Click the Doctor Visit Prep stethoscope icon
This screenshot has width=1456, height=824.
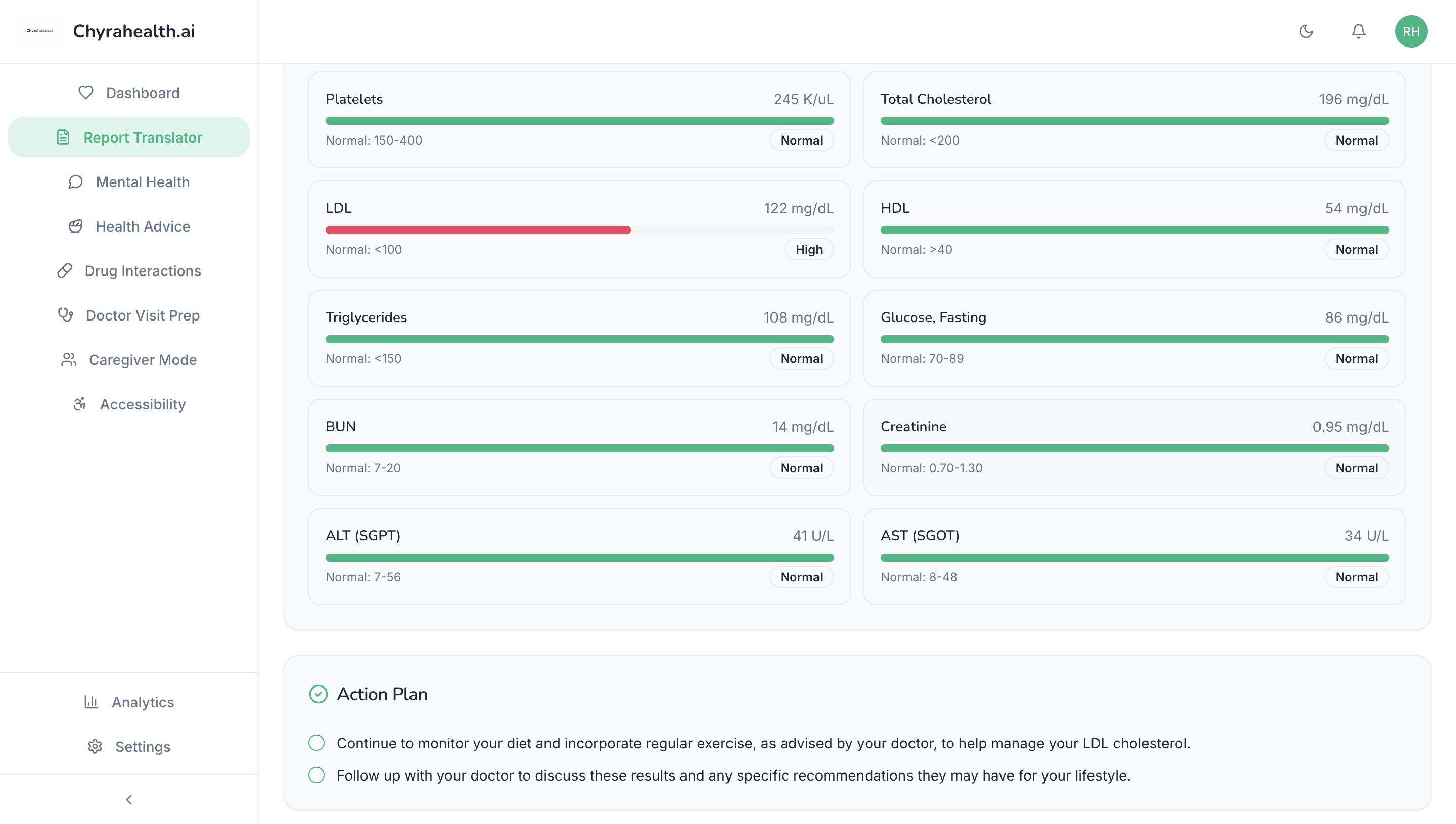pyautogui.click(x=66, y=314)
